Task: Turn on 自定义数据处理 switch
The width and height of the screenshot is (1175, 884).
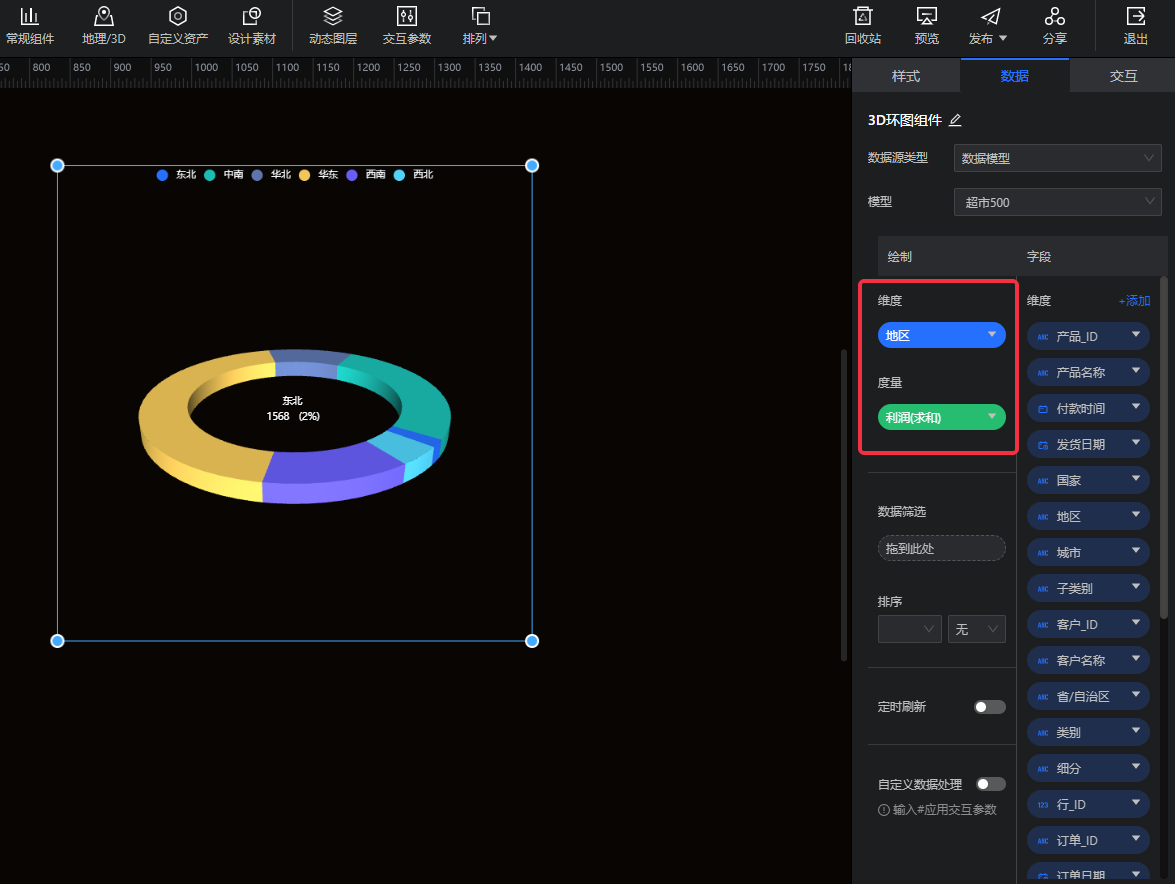Action: coord(990,784)
